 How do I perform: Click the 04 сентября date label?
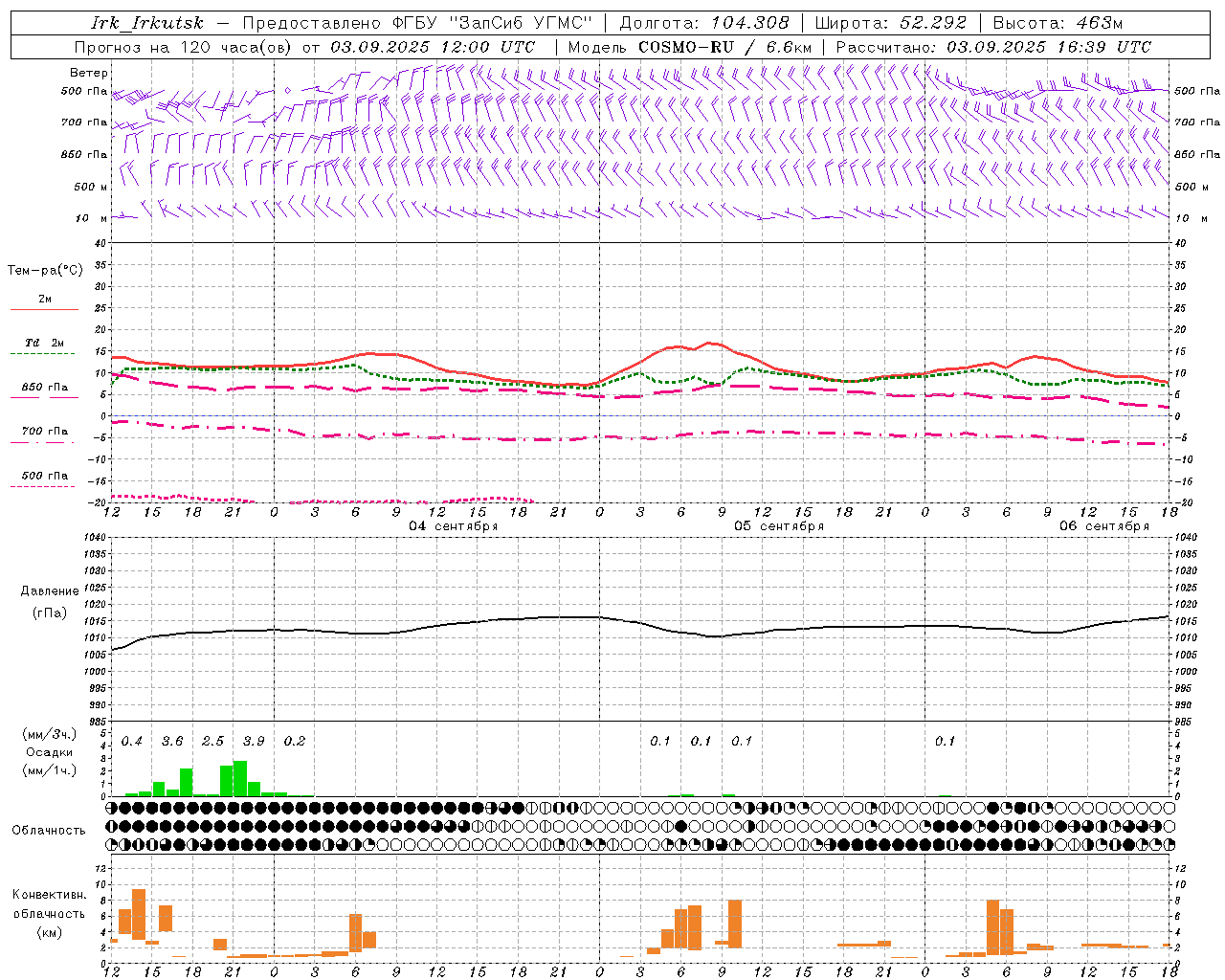point(454,526)
